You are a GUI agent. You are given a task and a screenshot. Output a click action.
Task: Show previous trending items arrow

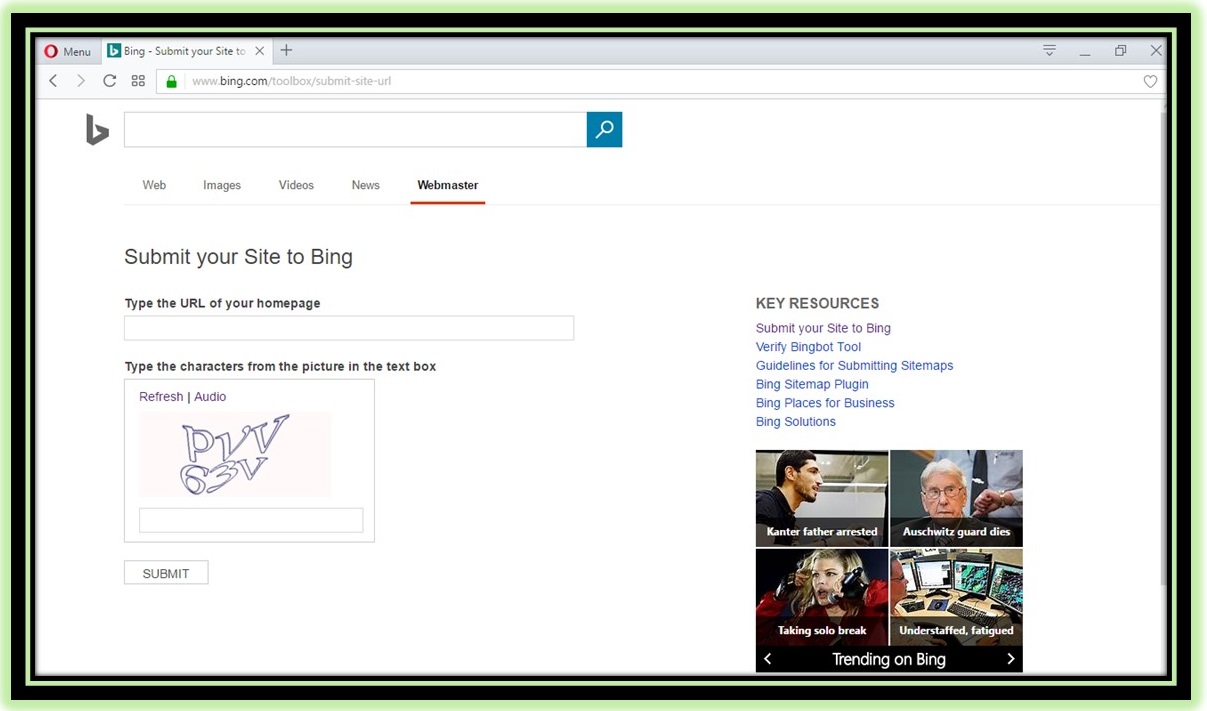click(x=768, y=659)
